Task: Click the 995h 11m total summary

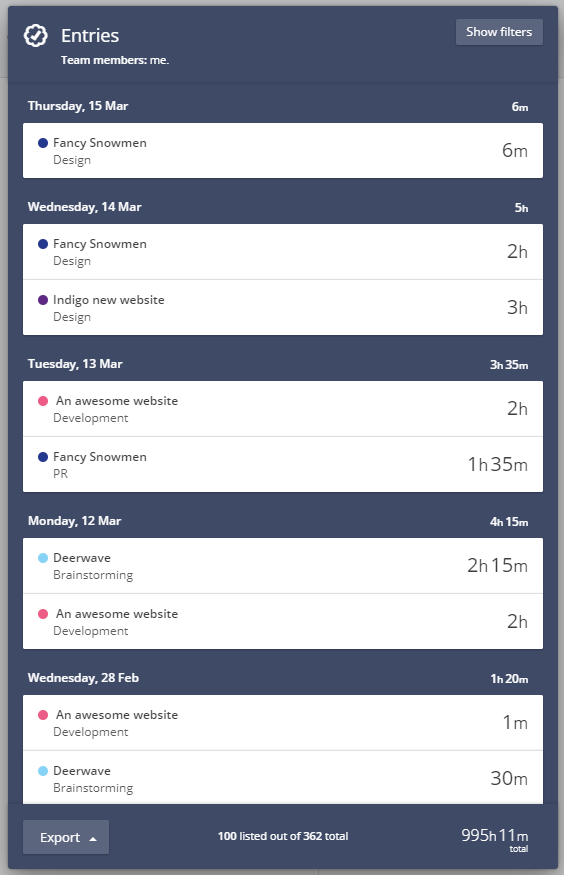Action: tap(495, 839)
